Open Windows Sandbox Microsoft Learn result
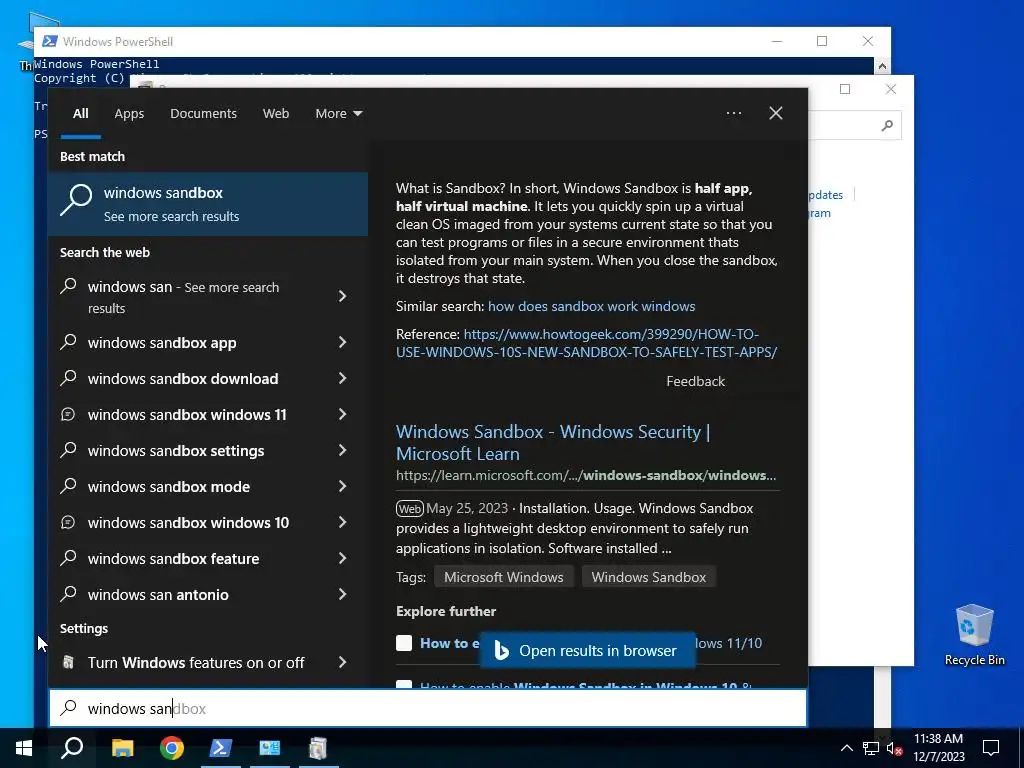The height and width of the screenshot is (768, 1024). tap(552, 442)
